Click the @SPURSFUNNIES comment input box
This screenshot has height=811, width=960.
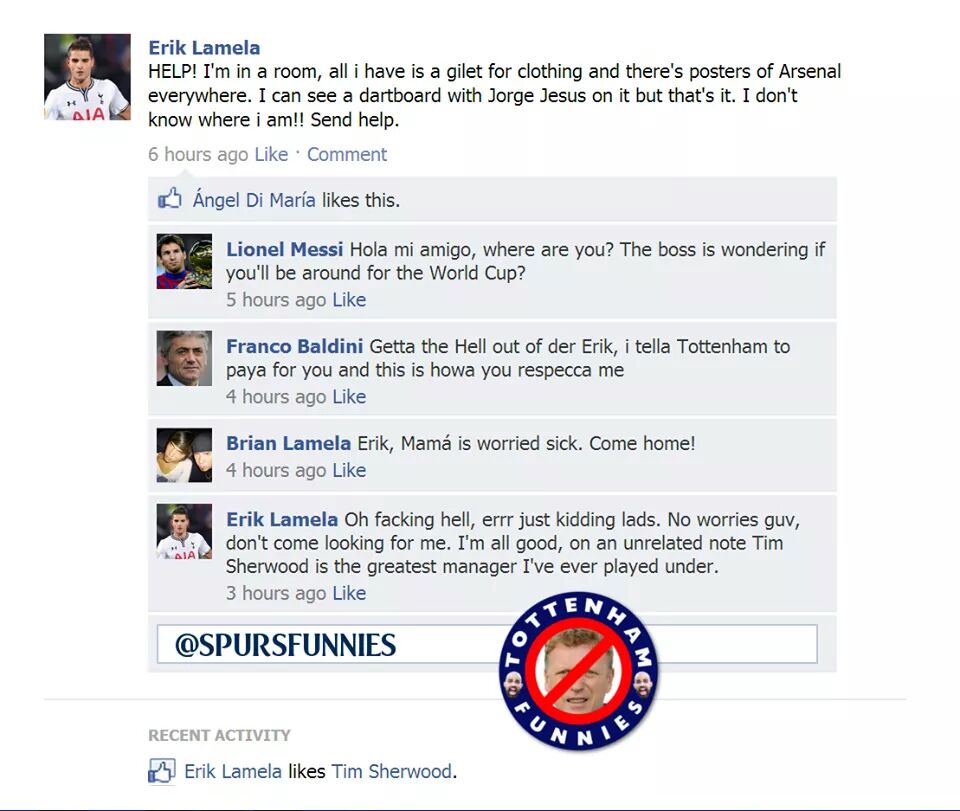coord(487,644)
